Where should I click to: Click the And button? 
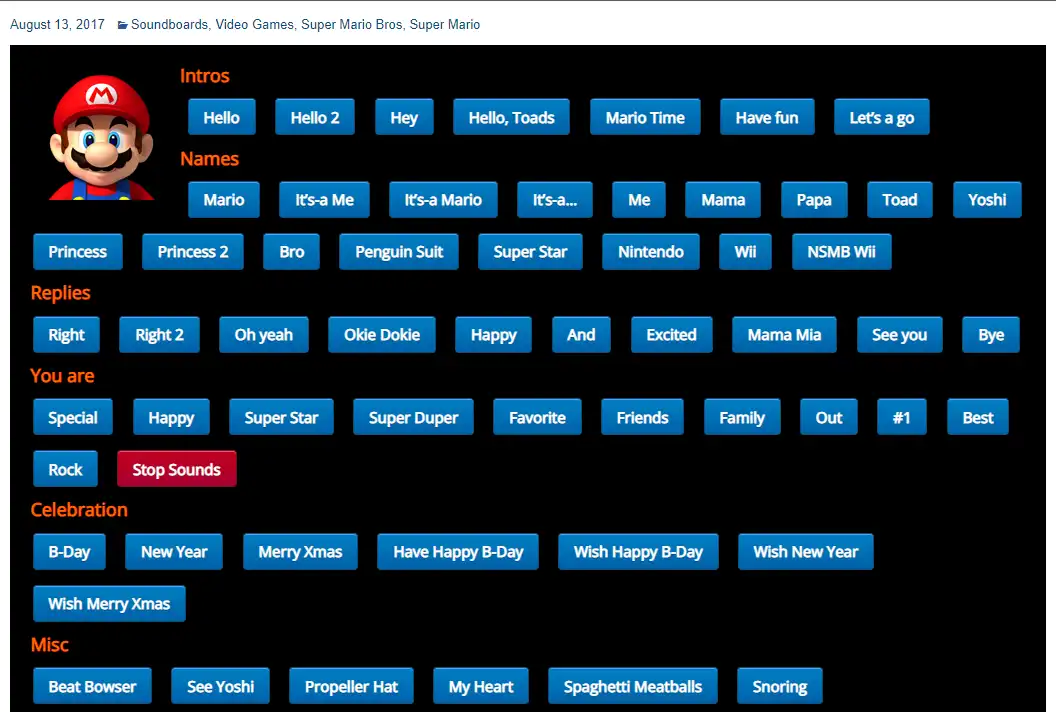coord(581,334)
